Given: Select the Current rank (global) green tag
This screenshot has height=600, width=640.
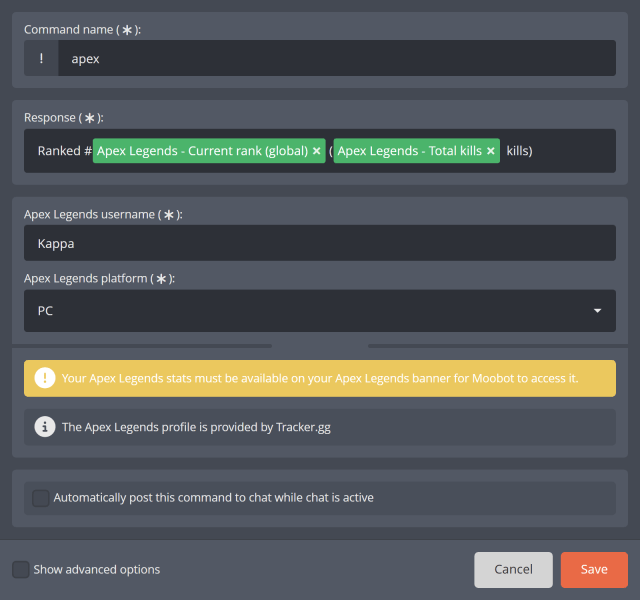Looking at the screenshot, I should [x=209, y=151].
